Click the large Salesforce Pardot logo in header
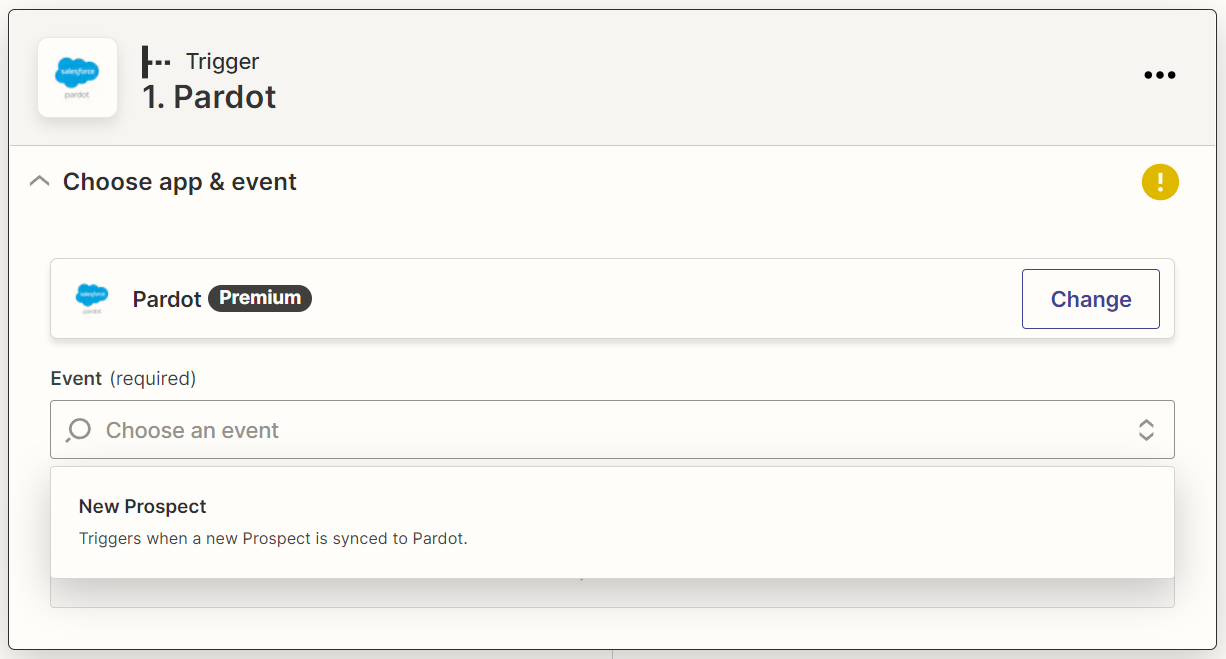The height and width of the screenshot is (659, 1226). point(77,78)
